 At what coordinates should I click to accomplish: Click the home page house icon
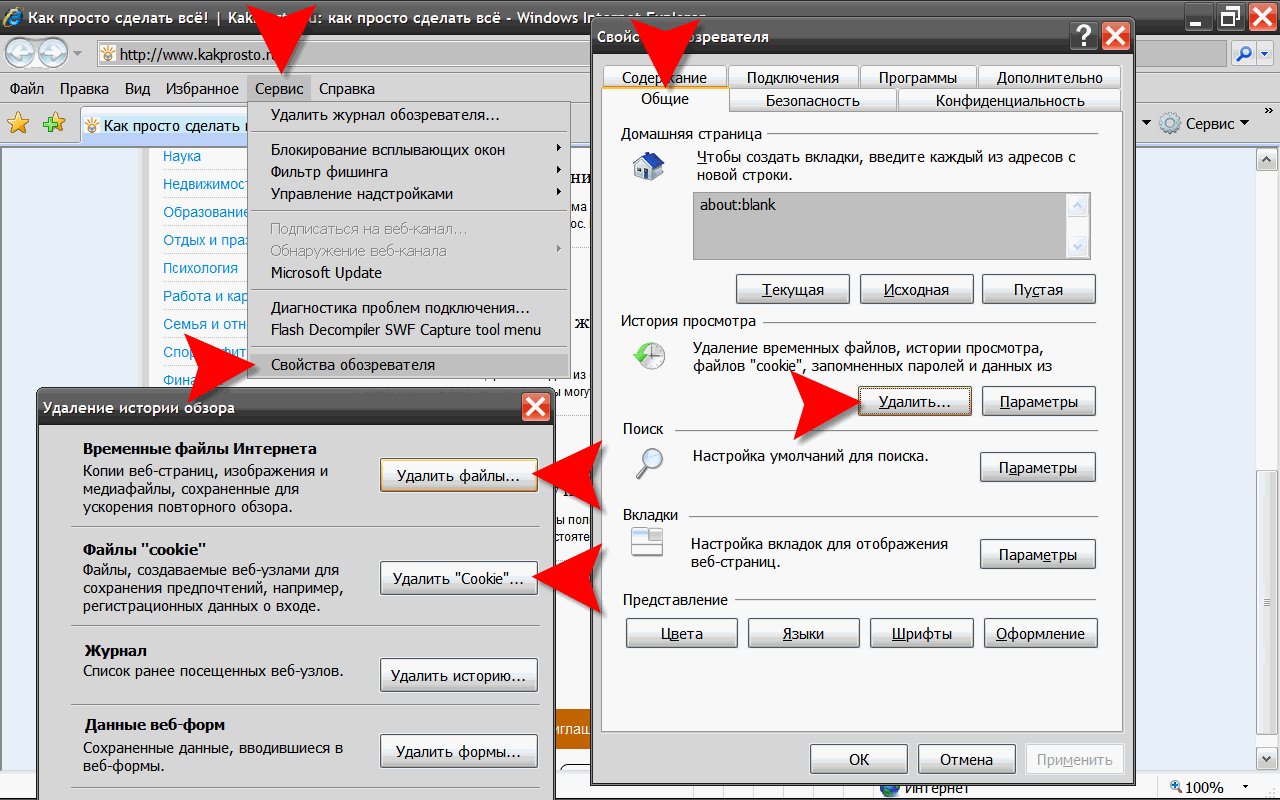[x=649, y=164]
